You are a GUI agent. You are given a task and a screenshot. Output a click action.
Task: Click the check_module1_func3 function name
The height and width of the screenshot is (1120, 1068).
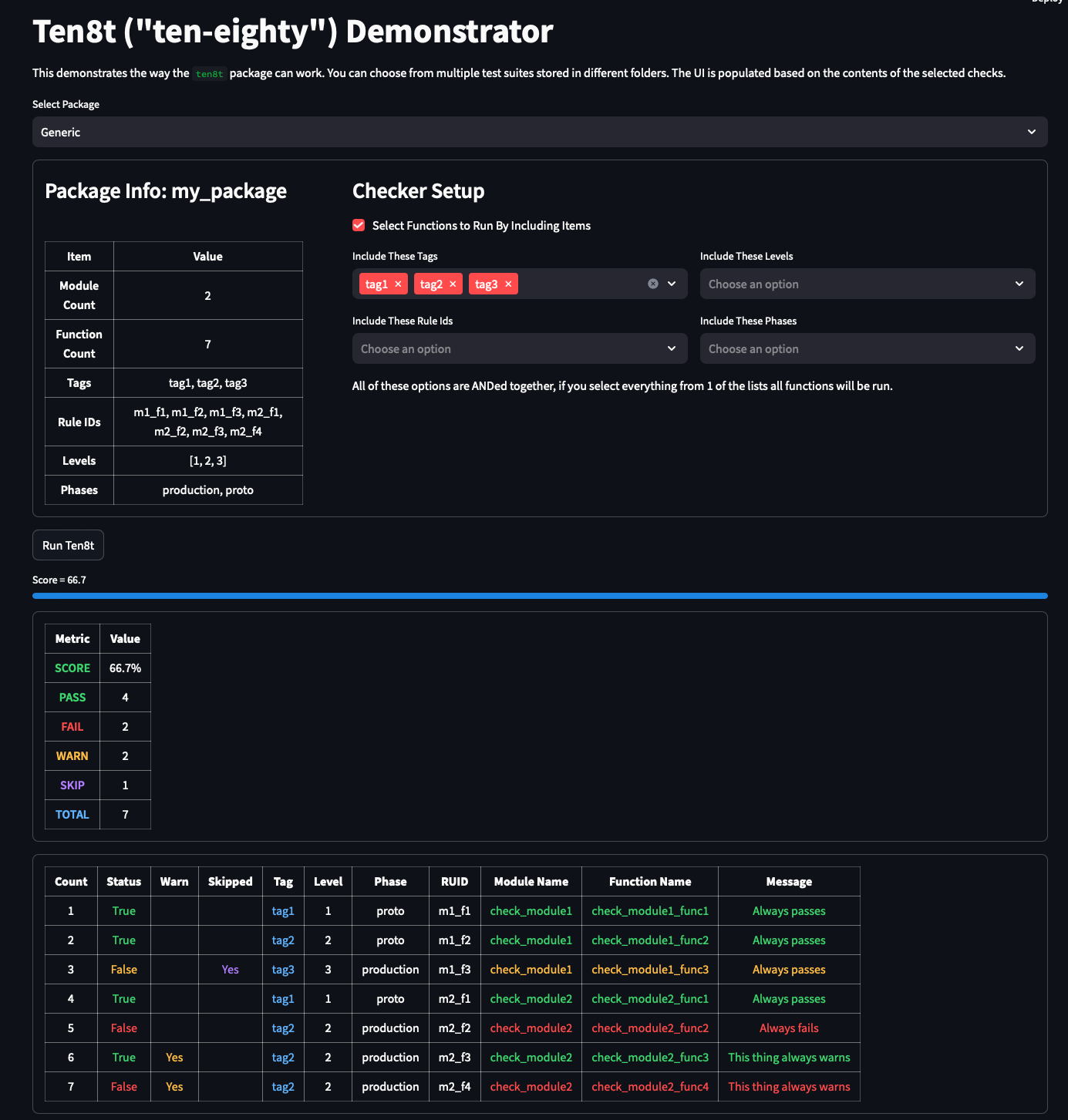pyautogui.click(x=650, y=970)
